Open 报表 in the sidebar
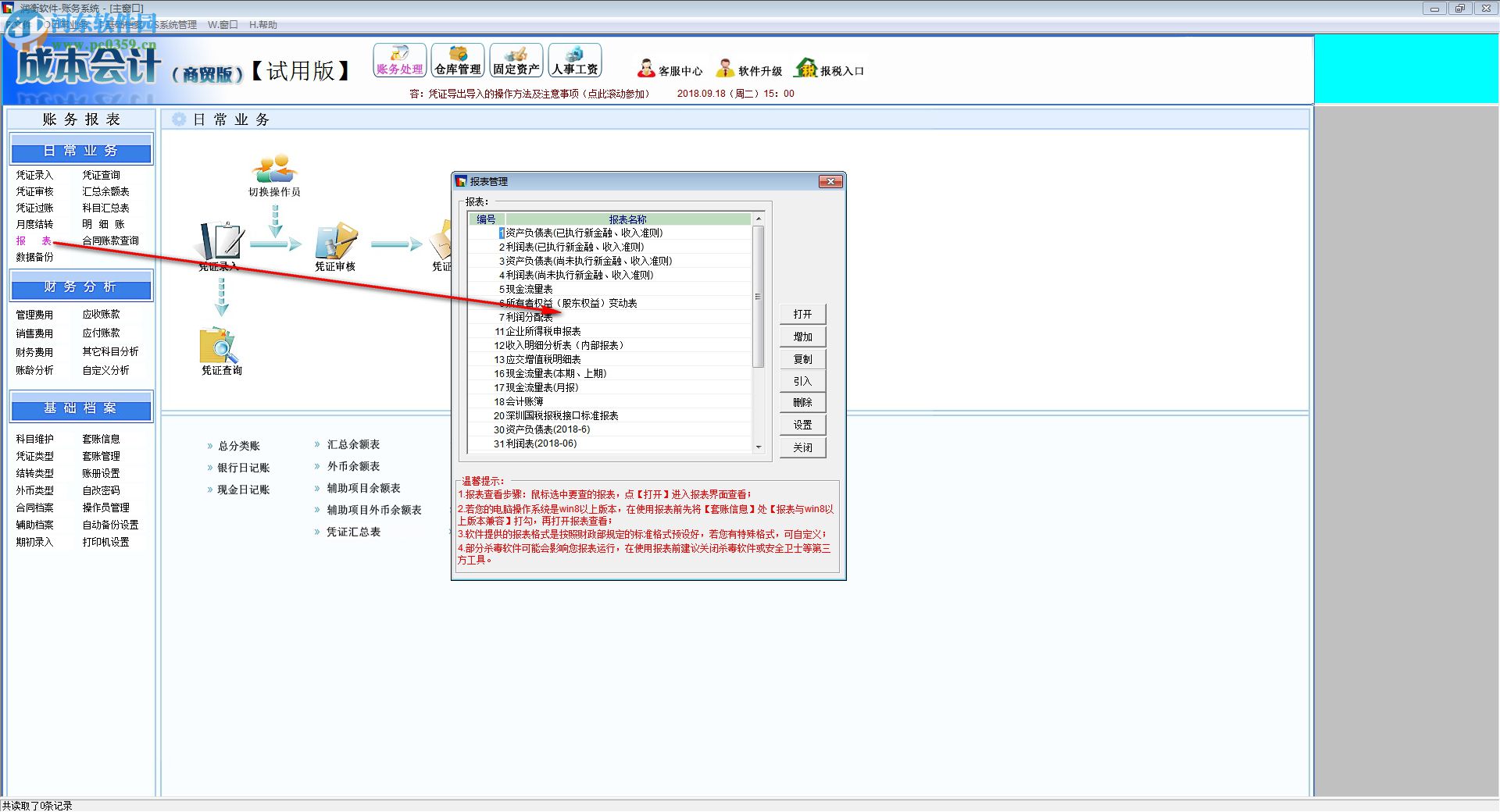This screenshot has width=1500, height=812. pyautogui.click(x=34, y=240)
